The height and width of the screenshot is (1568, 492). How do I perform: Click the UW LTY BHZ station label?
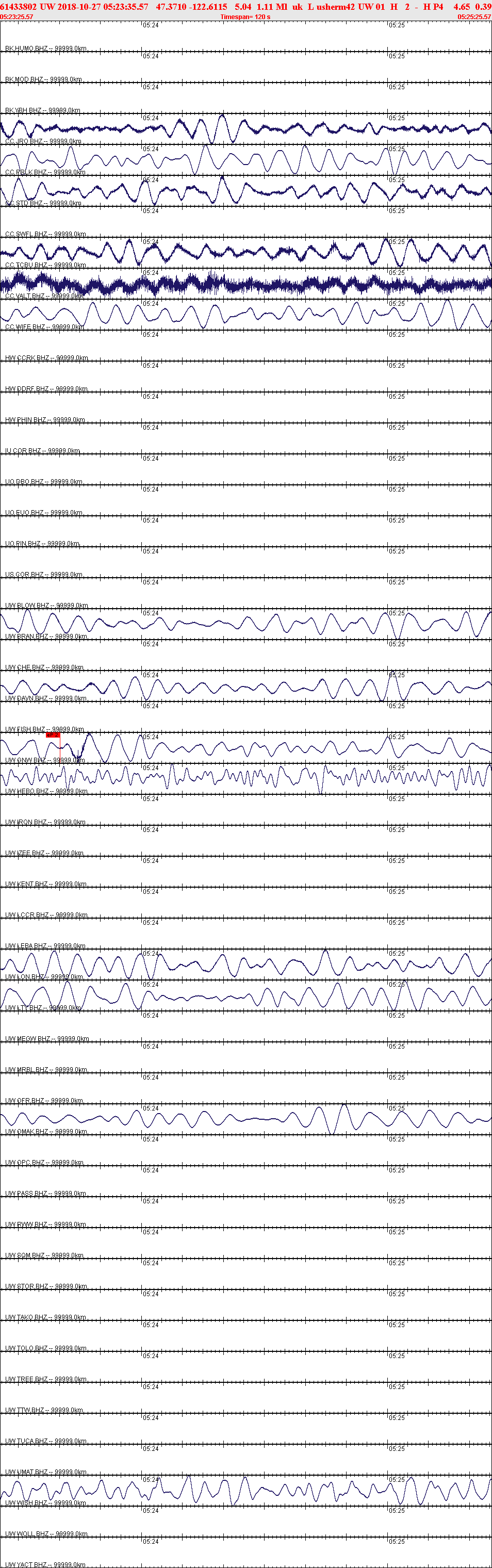[x=43, y=1008]
